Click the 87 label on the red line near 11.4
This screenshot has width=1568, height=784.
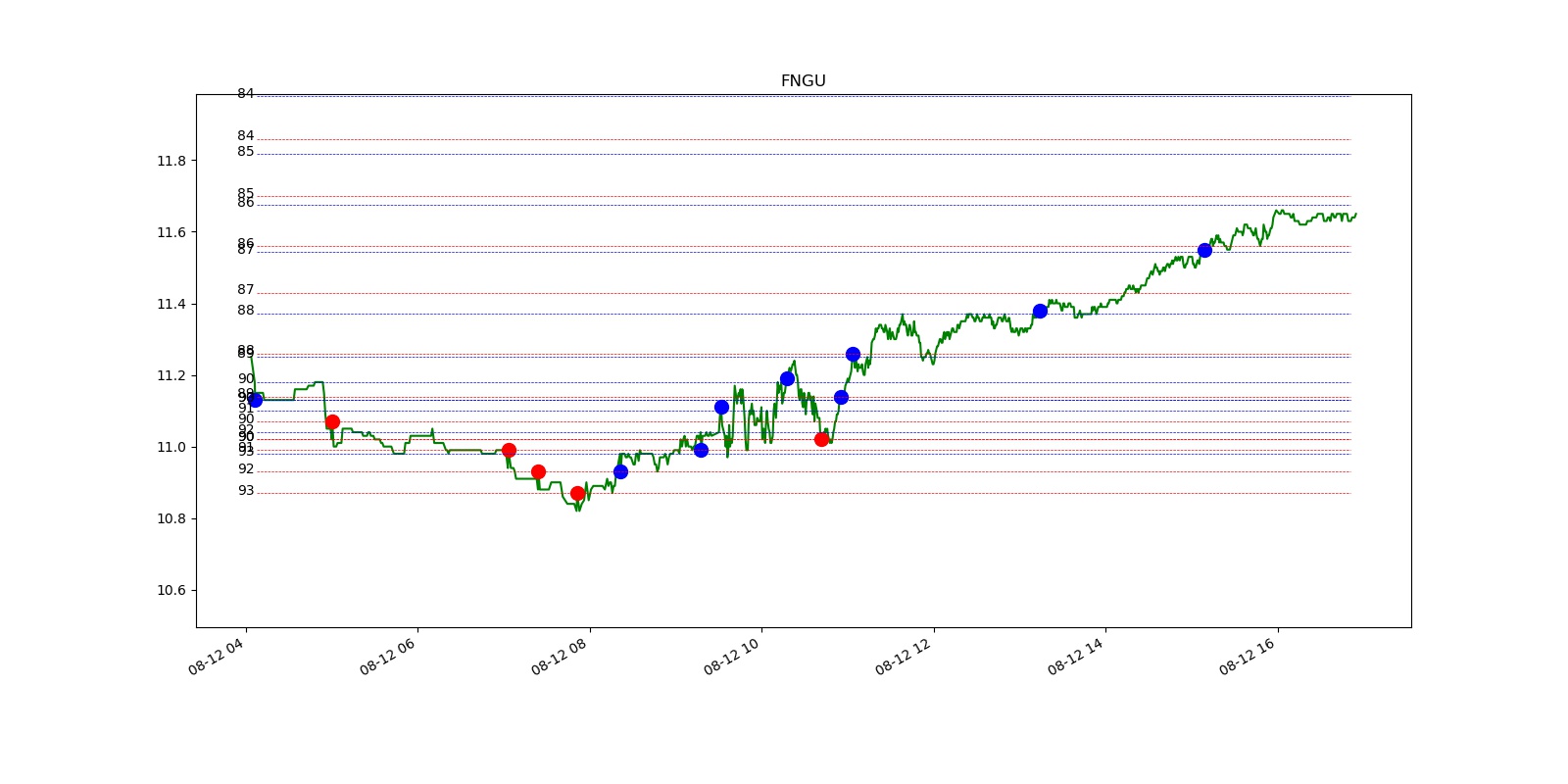[245, 290]
